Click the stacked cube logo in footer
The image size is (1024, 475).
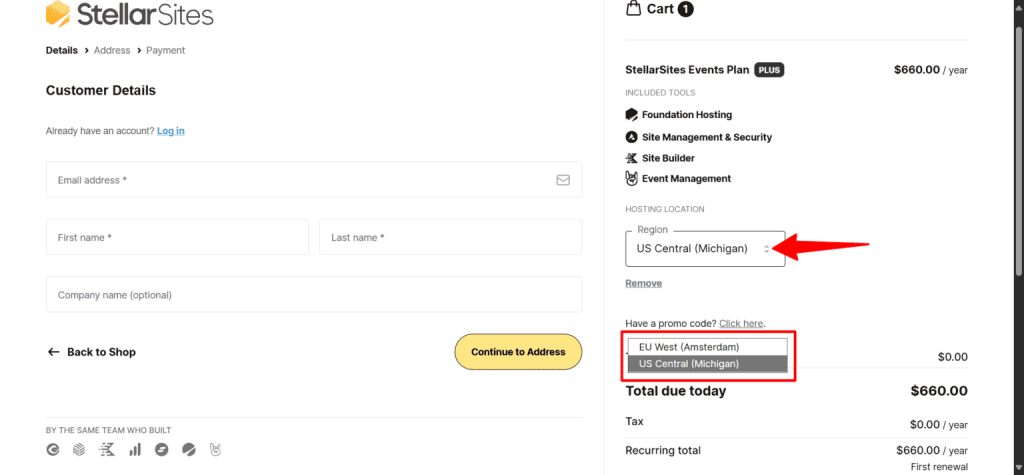point(79,450)
